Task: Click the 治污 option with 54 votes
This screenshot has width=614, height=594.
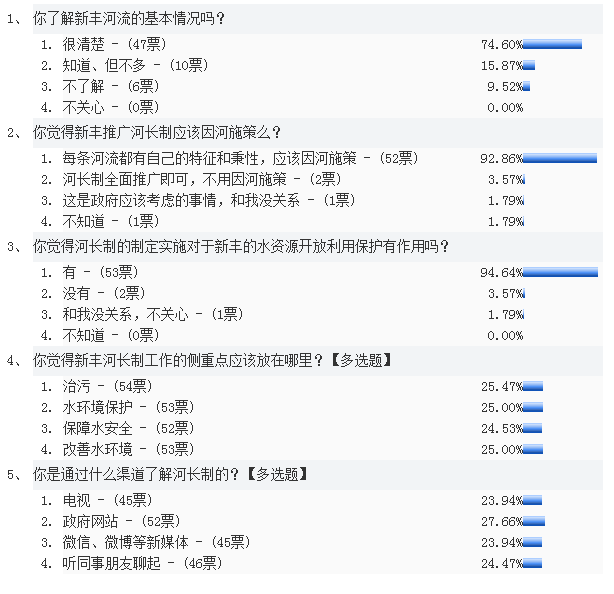Action: [107, 386]
